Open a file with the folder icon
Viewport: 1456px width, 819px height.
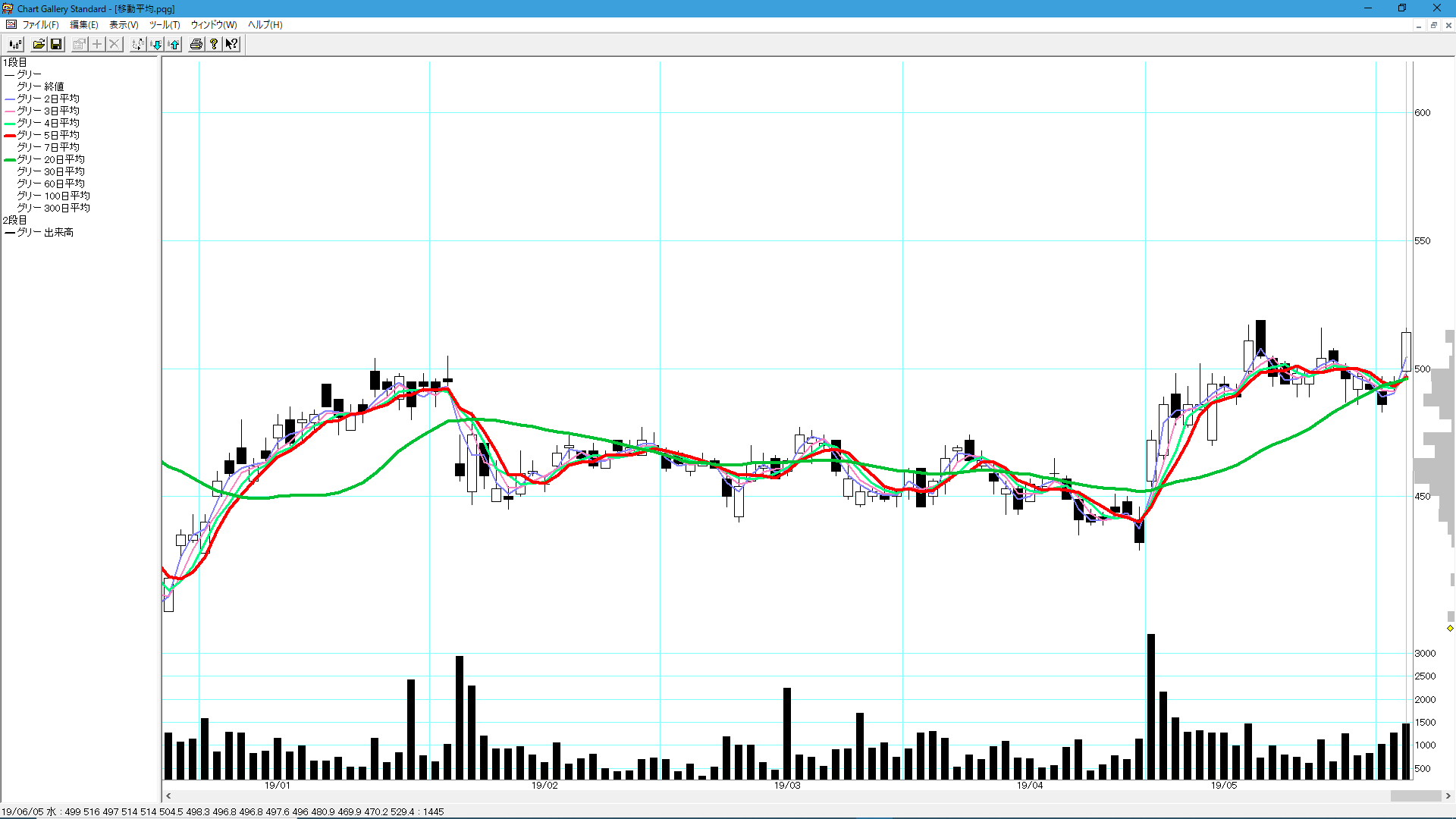(x=39, y=44)
